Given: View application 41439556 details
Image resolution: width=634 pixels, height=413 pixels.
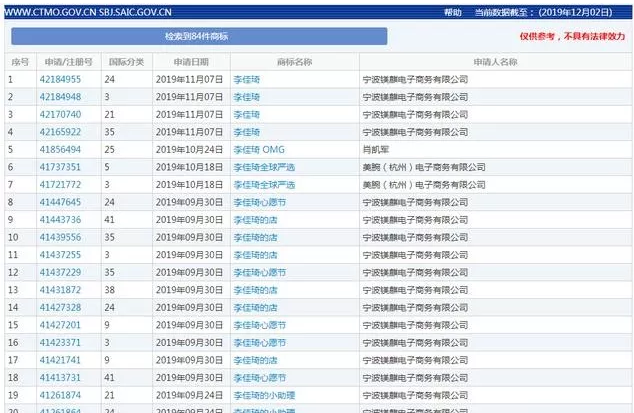Looking at the screenshot, I should (x=60, y=237).
